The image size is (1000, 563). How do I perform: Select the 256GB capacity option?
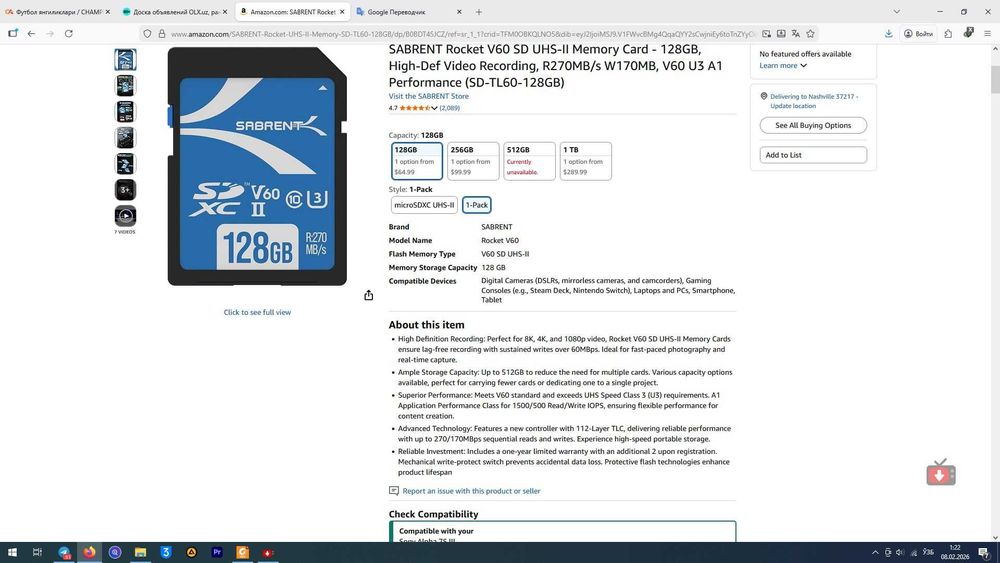[x=473, y=161]
